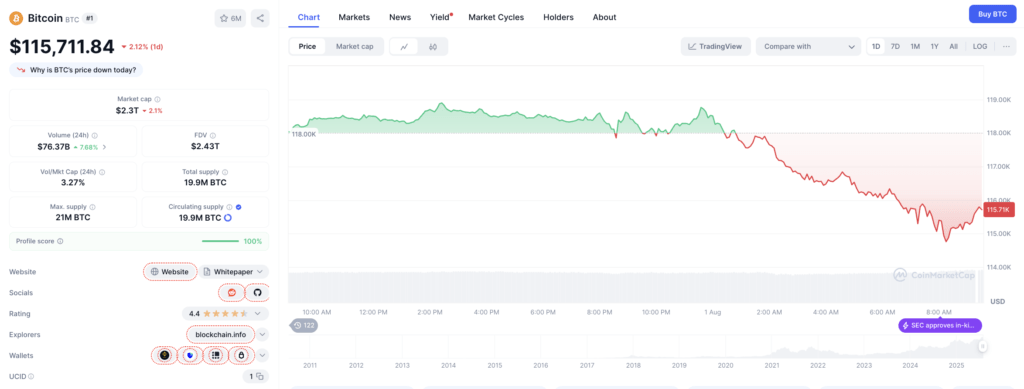Screen dimensions: 1024x389
Task: Click the blue verified badge by Circulating supply
Action: pos(238,207)
